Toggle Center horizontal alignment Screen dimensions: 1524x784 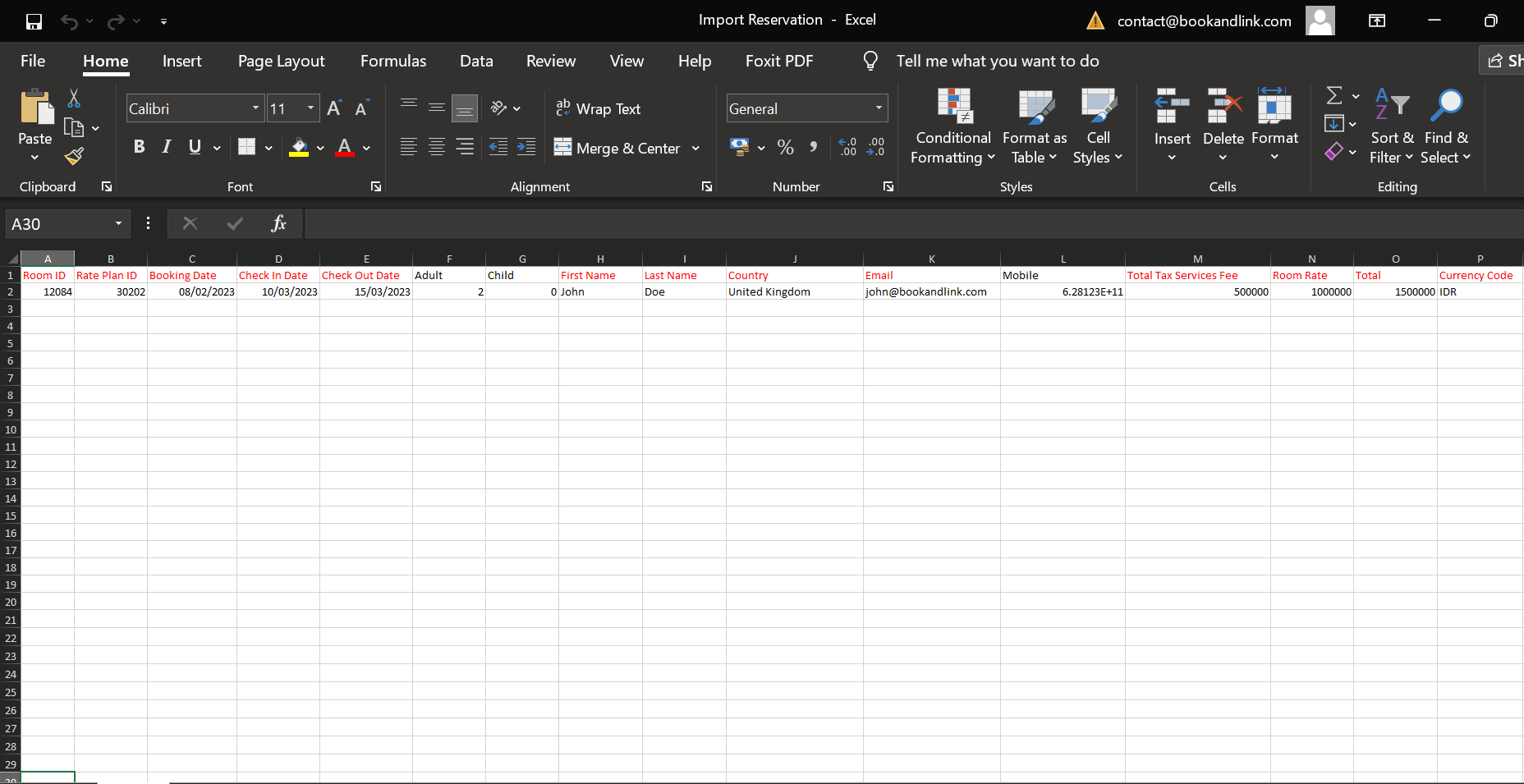437,147
